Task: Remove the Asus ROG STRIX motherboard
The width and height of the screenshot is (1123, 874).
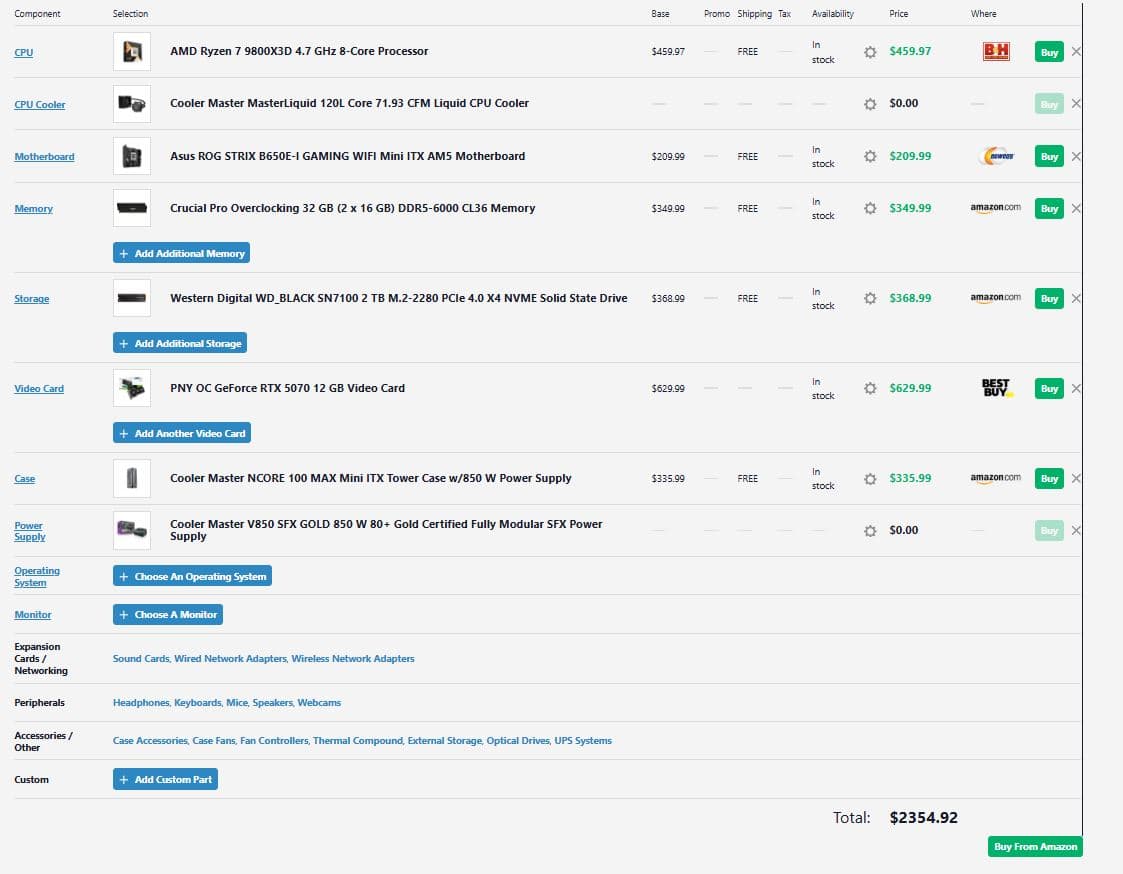Action: 1076,156
